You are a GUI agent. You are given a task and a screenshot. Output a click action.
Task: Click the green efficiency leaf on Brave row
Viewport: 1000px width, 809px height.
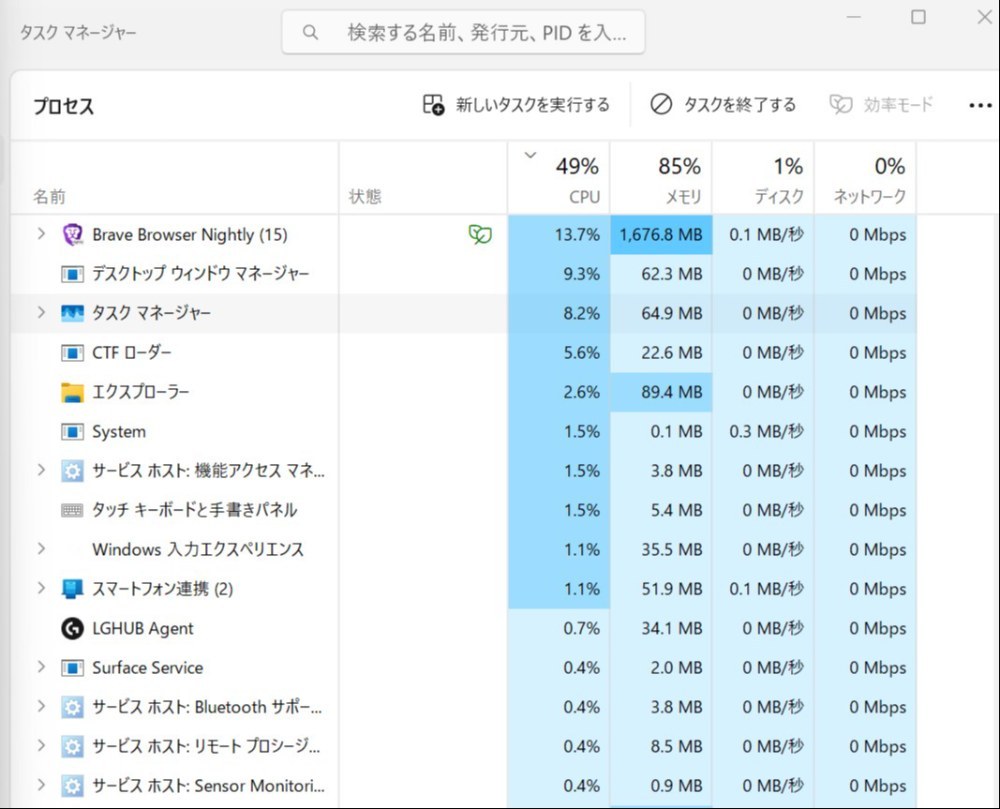pos(480,235)
